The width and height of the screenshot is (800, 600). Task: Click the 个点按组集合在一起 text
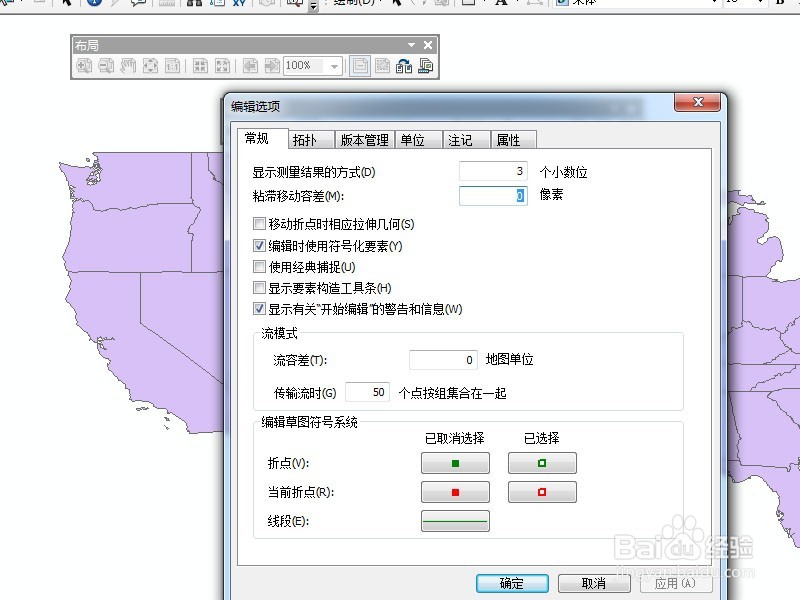point(453,393)
